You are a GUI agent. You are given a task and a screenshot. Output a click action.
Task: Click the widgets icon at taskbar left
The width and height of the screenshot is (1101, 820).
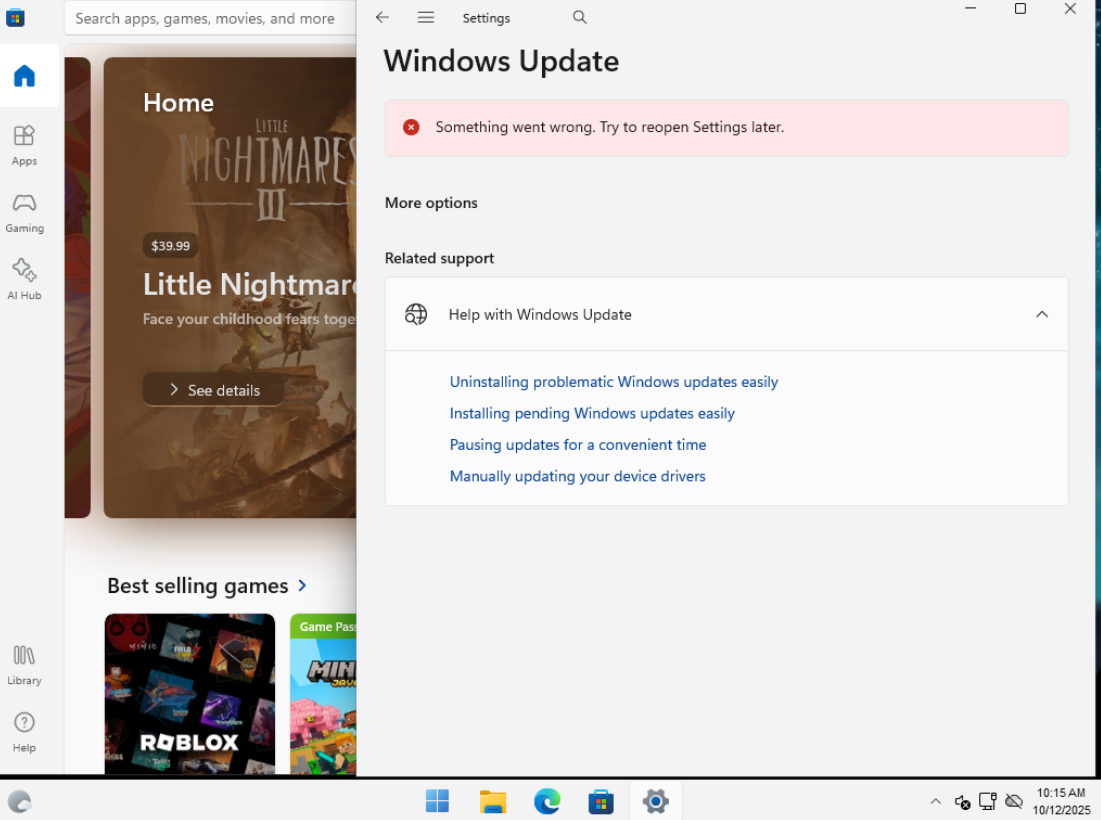(20, 801)
